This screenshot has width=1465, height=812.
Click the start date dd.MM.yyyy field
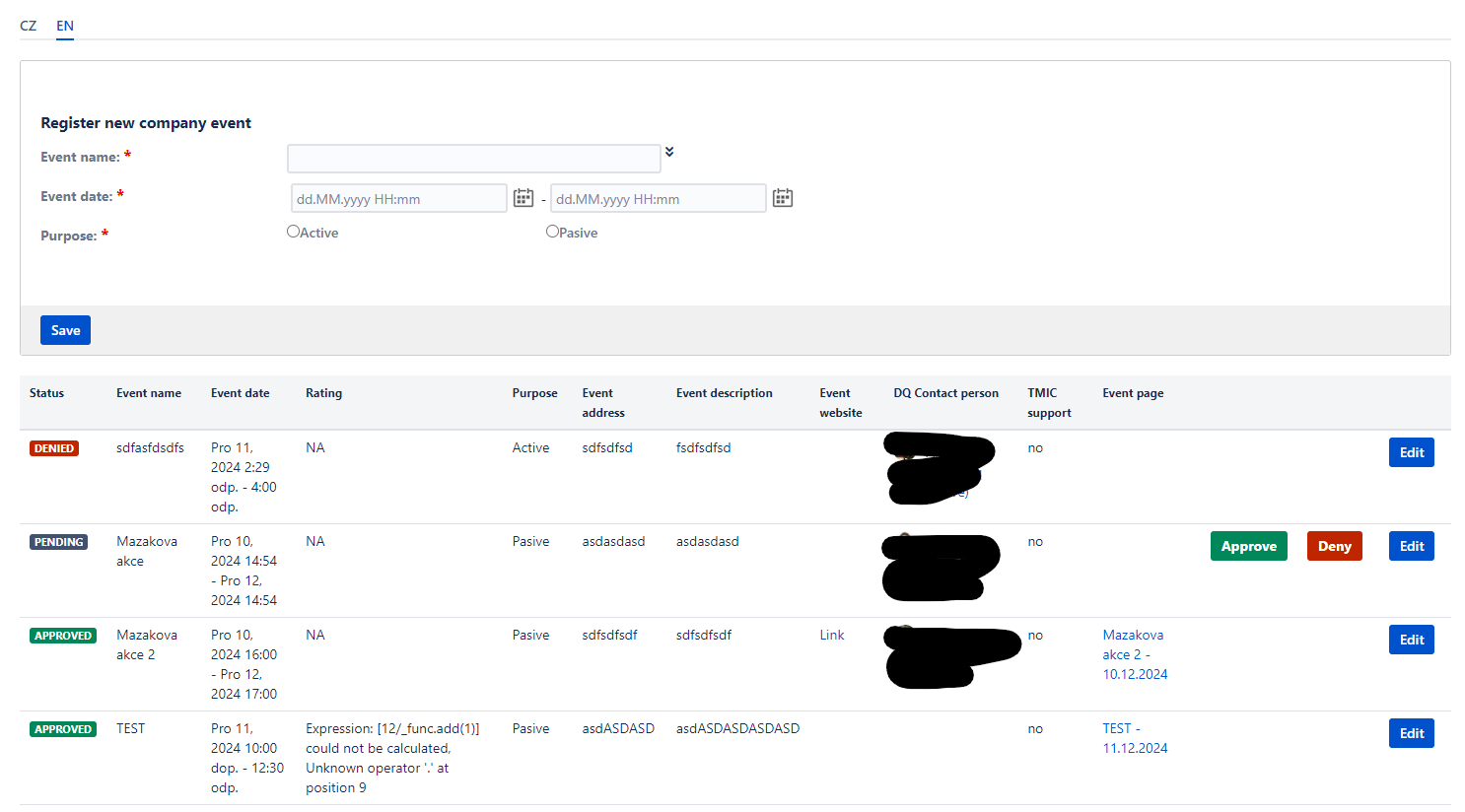(x=399, y=198)
